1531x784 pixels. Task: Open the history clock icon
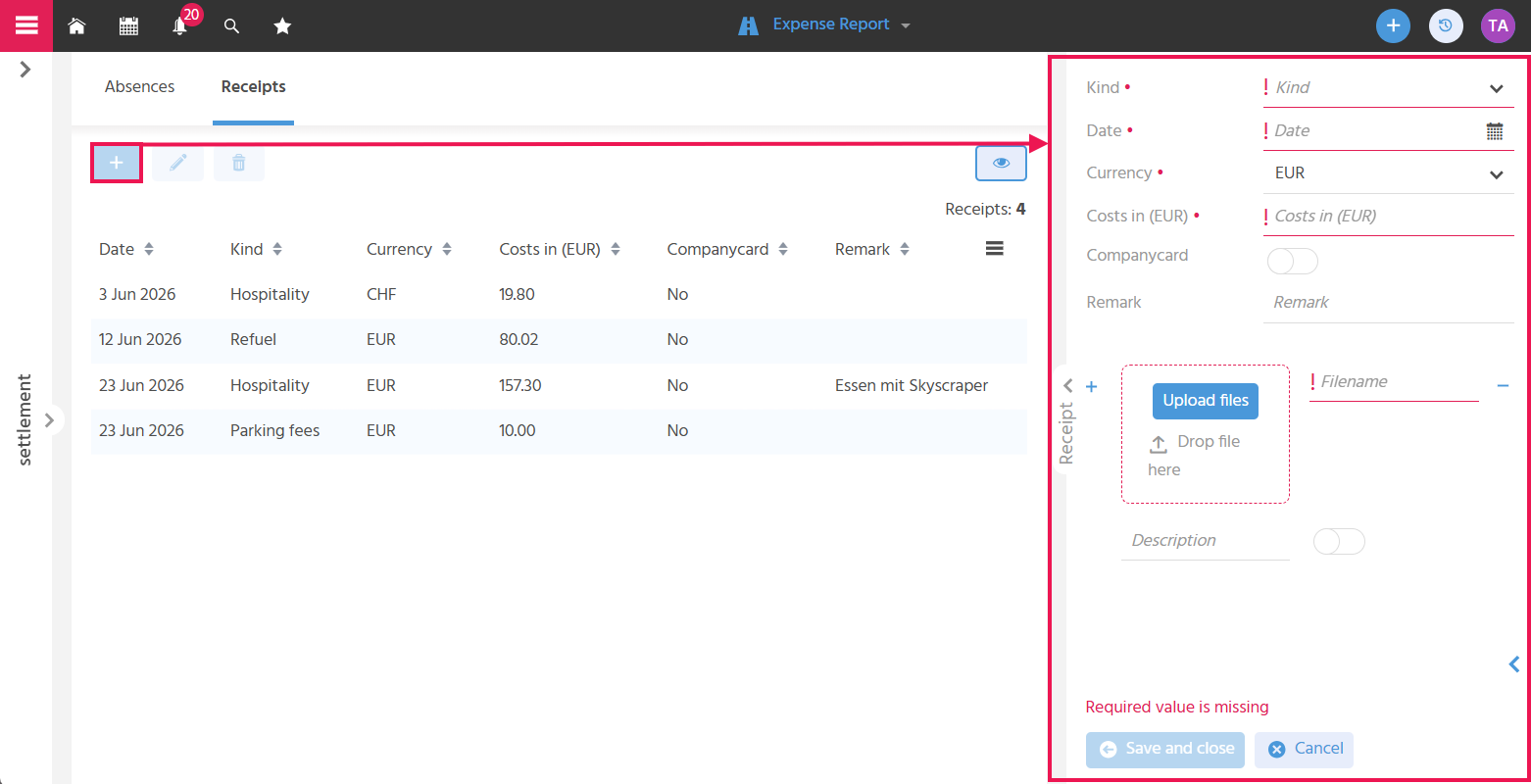(x=1446, y=25)
